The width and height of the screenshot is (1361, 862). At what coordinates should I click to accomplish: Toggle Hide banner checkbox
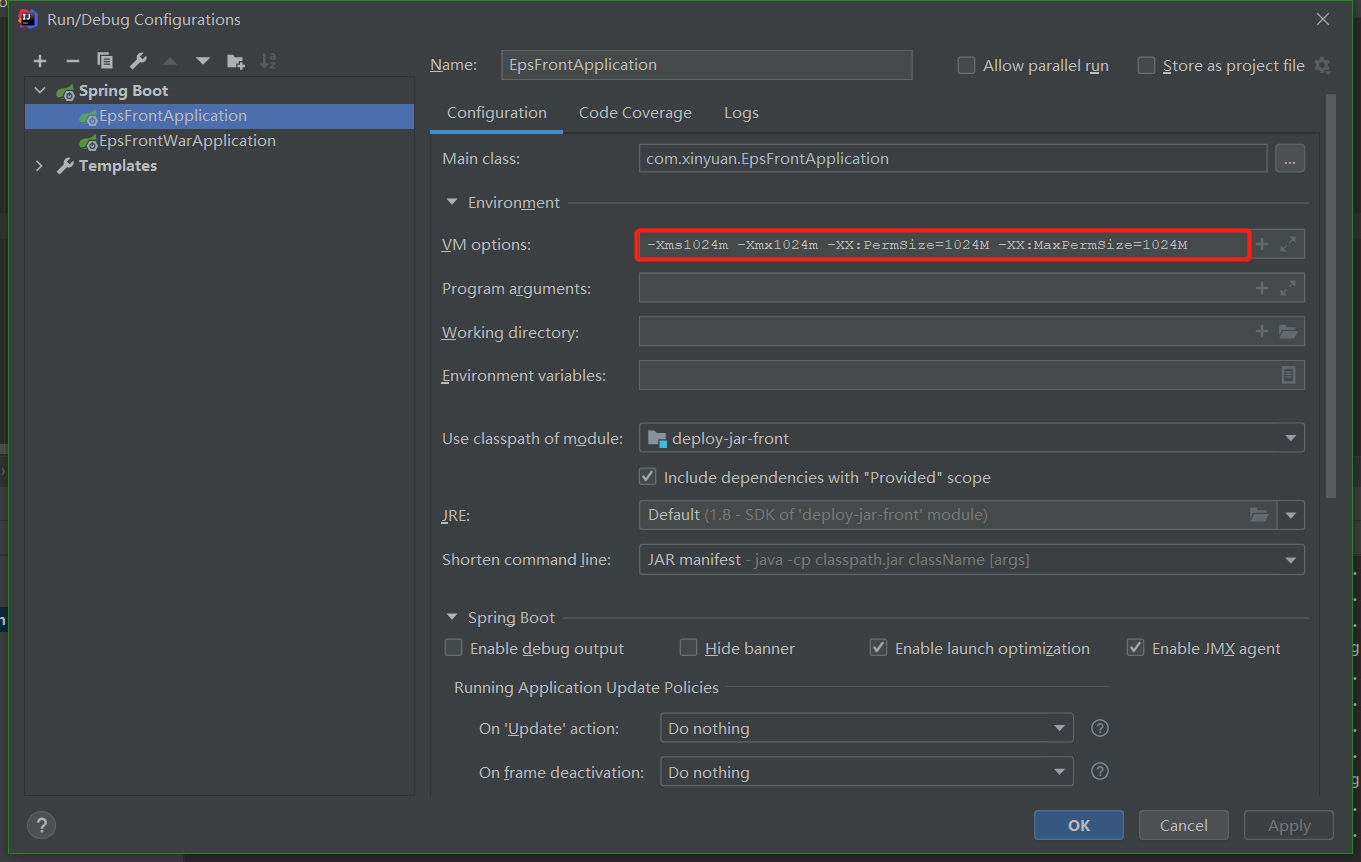coord(688,648)
